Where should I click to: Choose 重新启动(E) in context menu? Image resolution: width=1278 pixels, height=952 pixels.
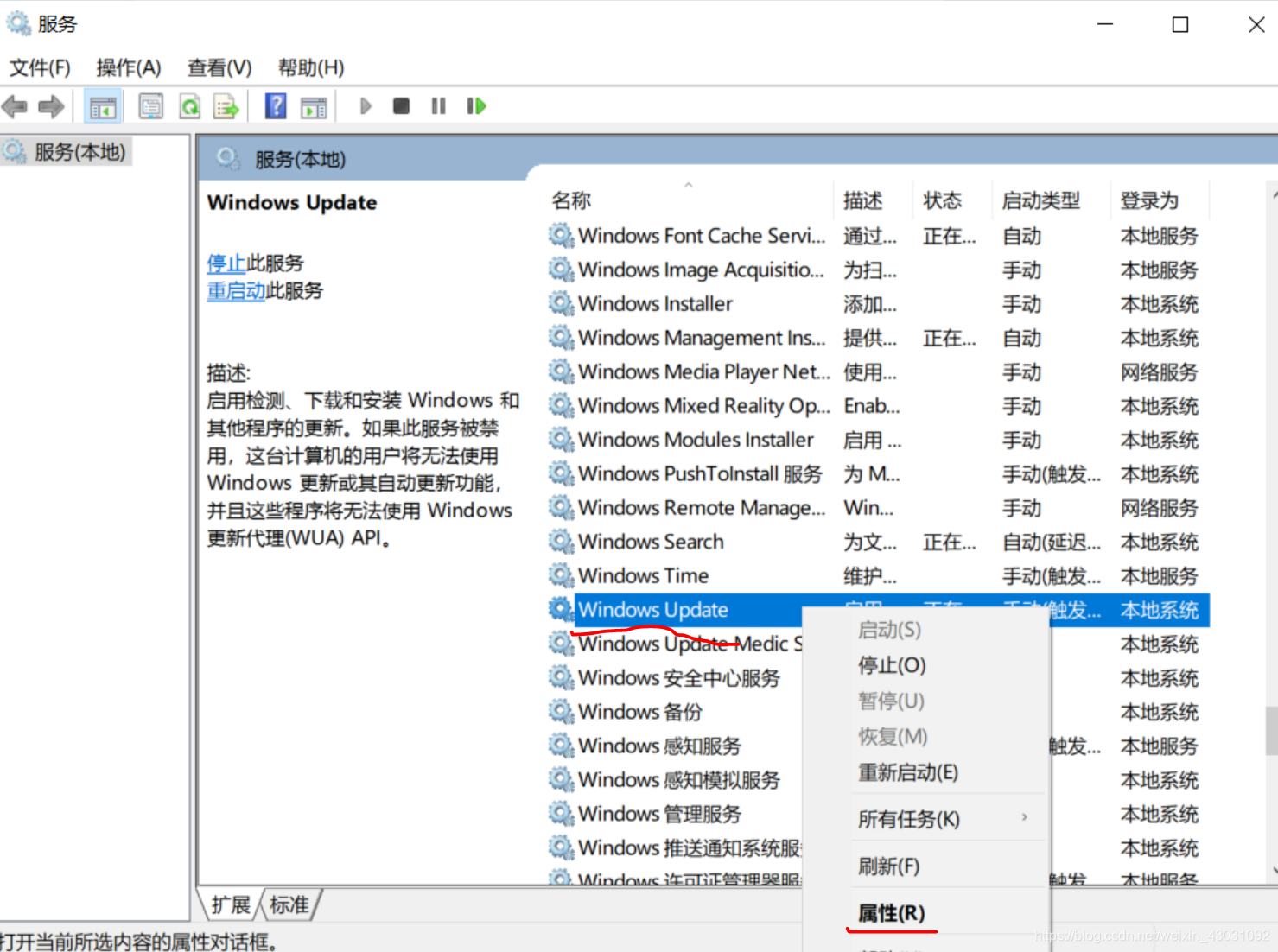tap(925, 772)
